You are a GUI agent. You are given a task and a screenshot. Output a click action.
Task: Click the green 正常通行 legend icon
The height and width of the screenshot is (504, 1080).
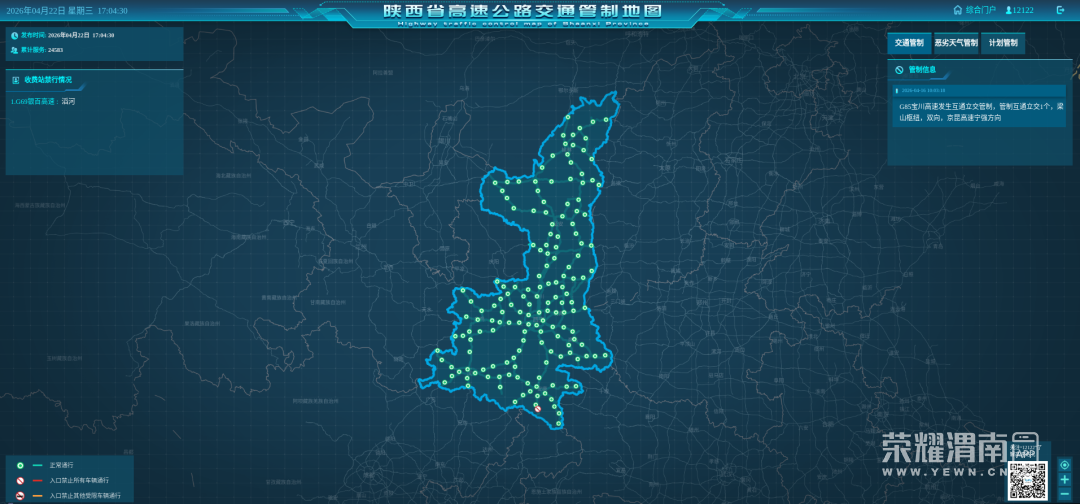tap(20, 466)
